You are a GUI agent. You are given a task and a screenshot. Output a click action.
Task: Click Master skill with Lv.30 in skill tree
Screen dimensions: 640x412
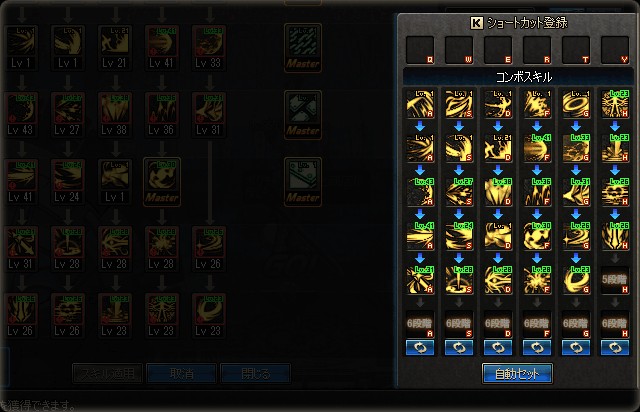162,182
